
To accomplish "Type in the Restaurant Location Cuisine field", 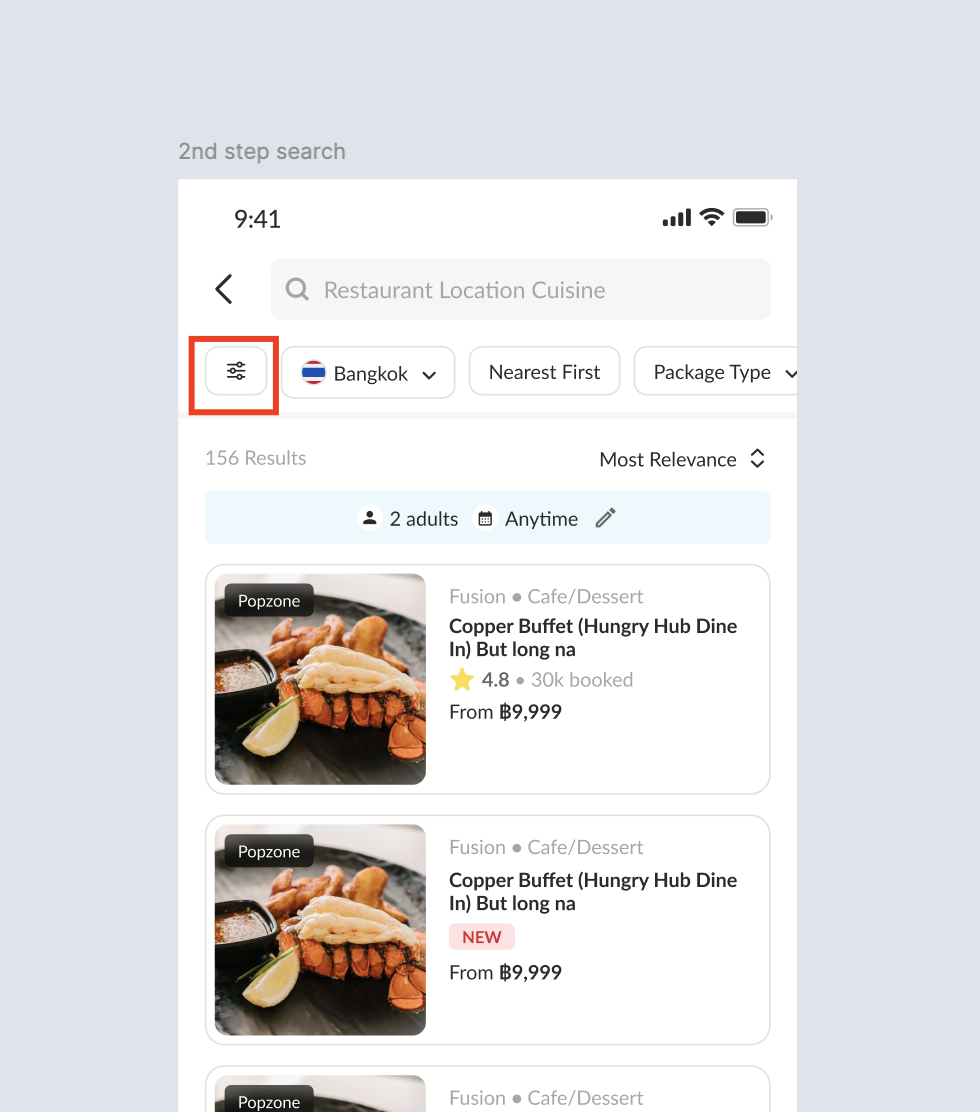I will [x=520, y=290].
